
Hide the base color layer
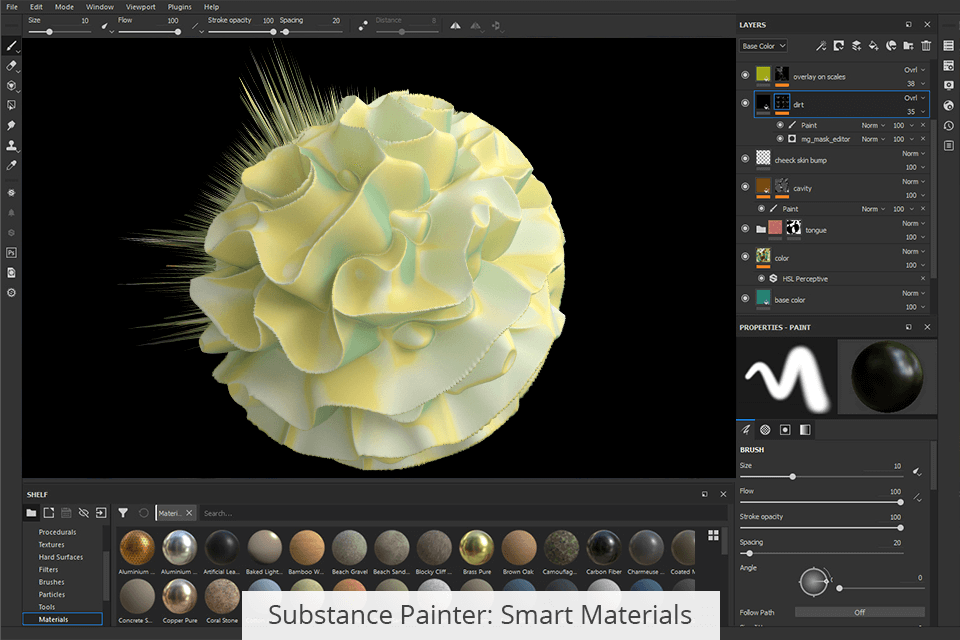[745, 298]
